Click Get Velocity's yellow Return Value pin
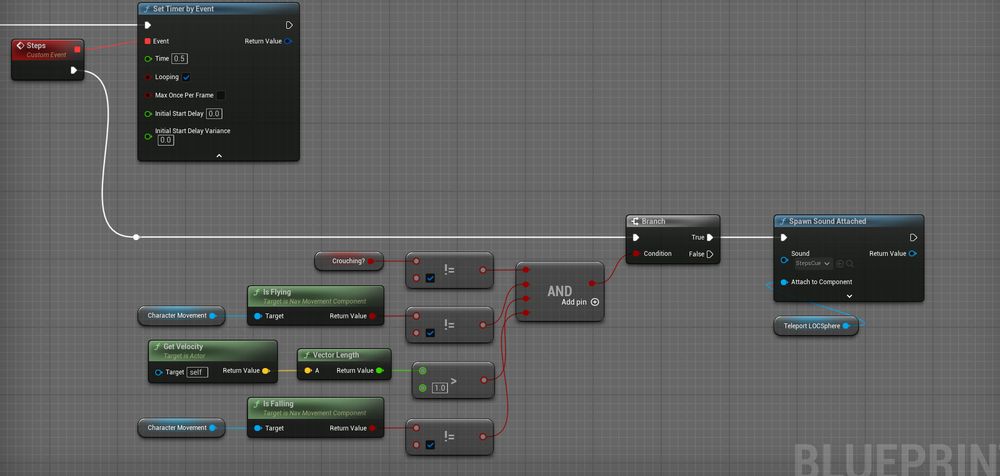The image size is (1000, 476). point(265,371)
